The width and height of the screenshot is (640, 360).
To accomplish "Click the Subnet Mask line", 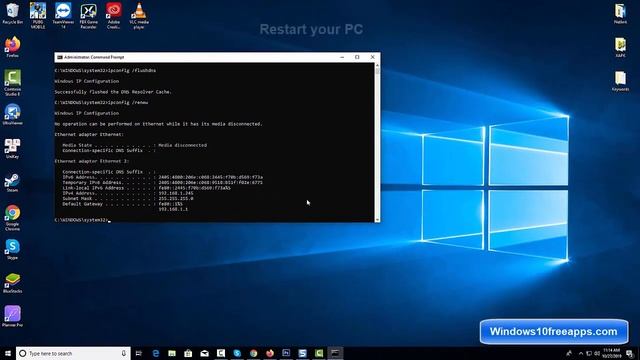I will [x=128, y=198].
